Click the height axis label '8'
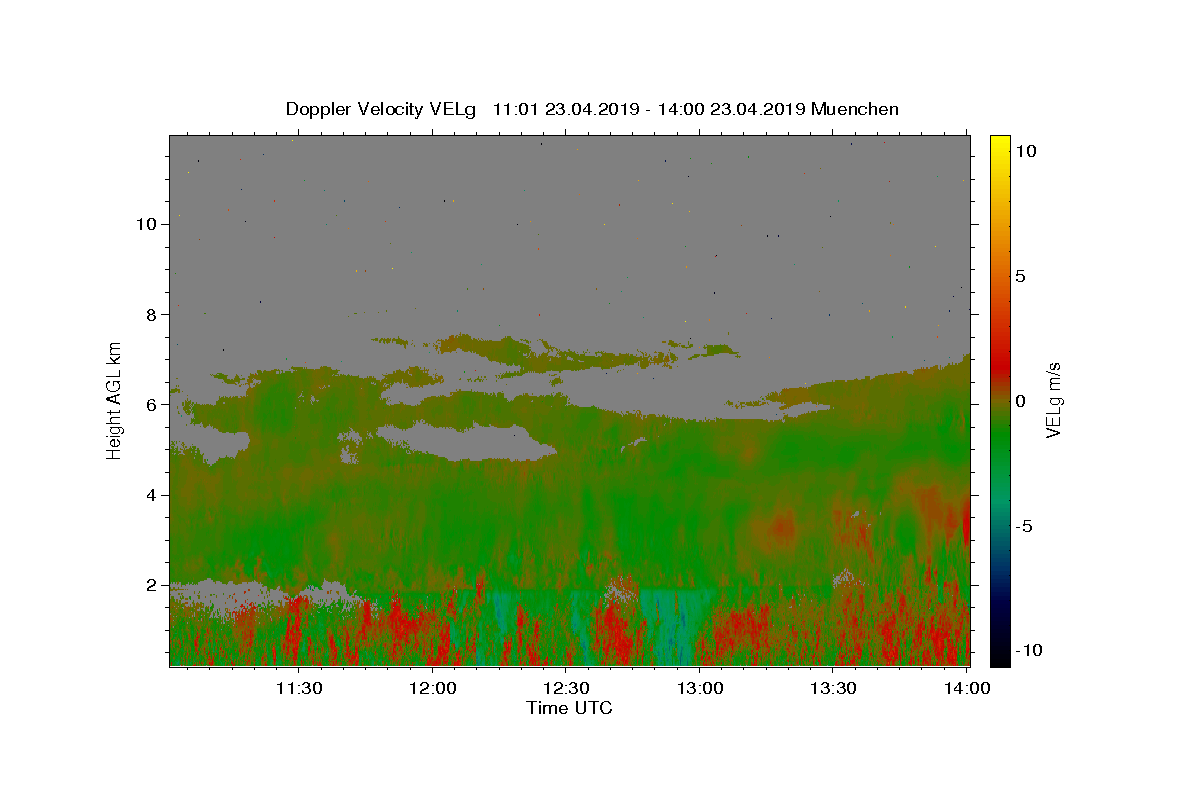Screen dimensions: 1200x800 point(152,314)
